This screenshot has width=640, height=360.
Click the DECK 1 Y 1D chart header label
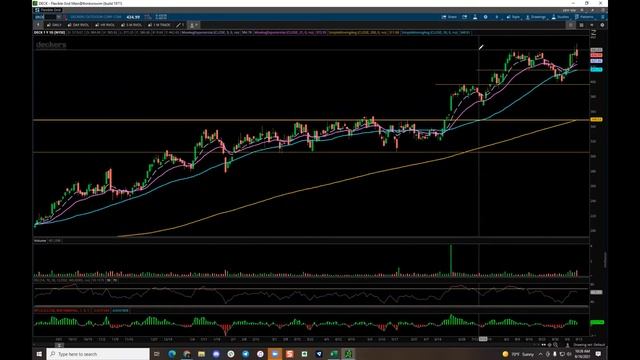[x=49, y=32]
